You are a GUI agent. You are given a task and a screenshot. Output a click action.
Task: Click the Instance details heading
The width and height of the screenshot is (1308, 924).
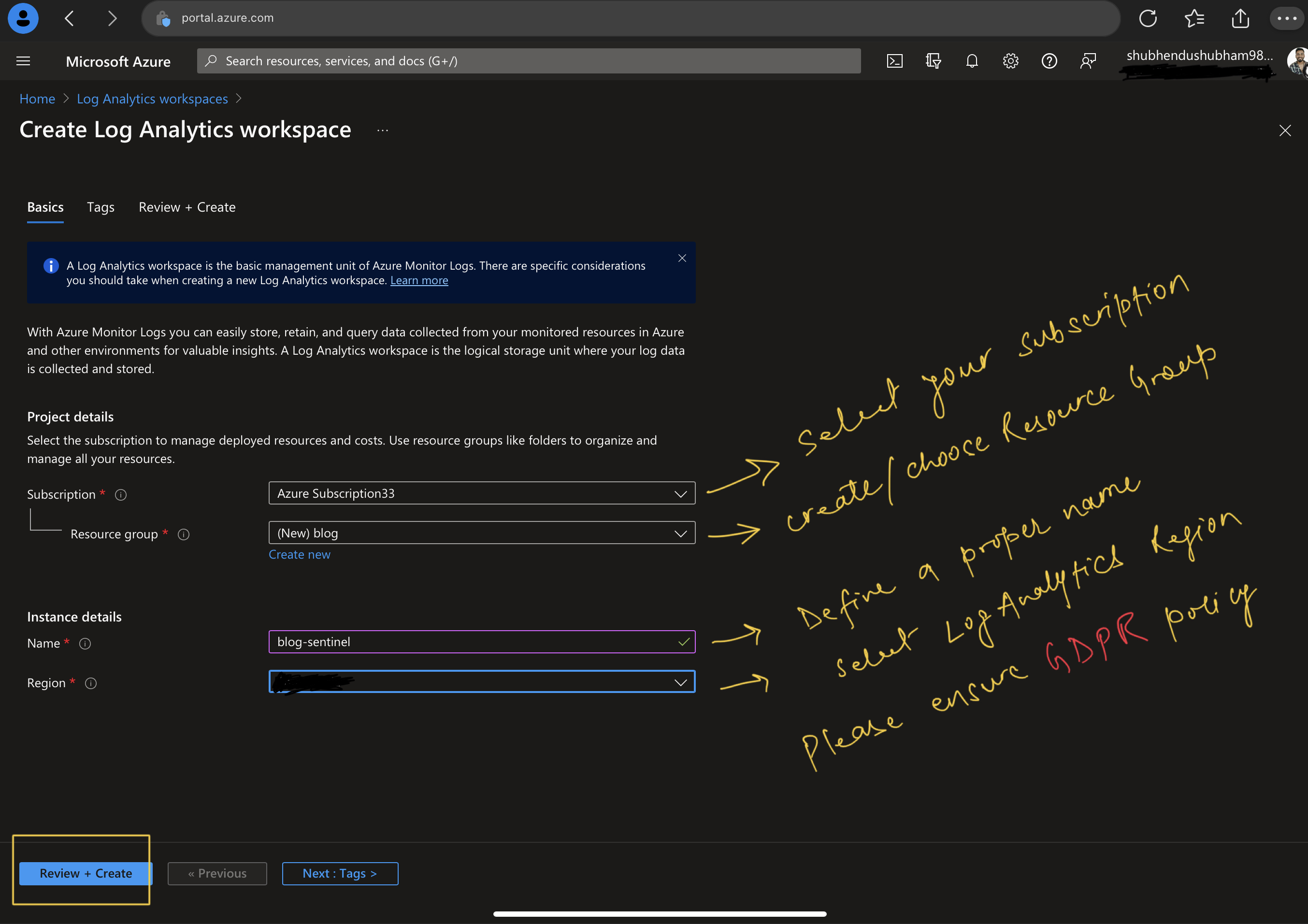coord(74,617)
